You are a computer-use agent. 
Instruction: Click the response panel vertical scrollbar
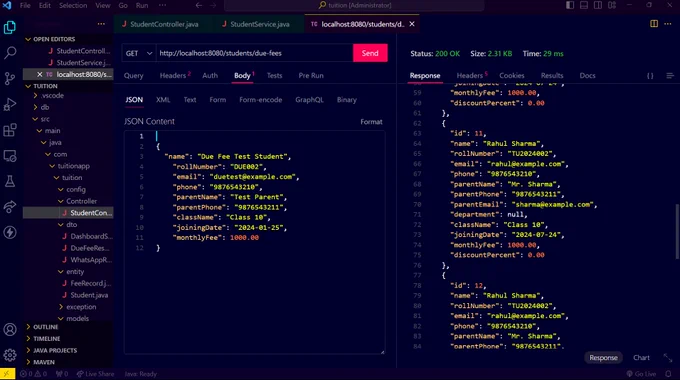677,232
